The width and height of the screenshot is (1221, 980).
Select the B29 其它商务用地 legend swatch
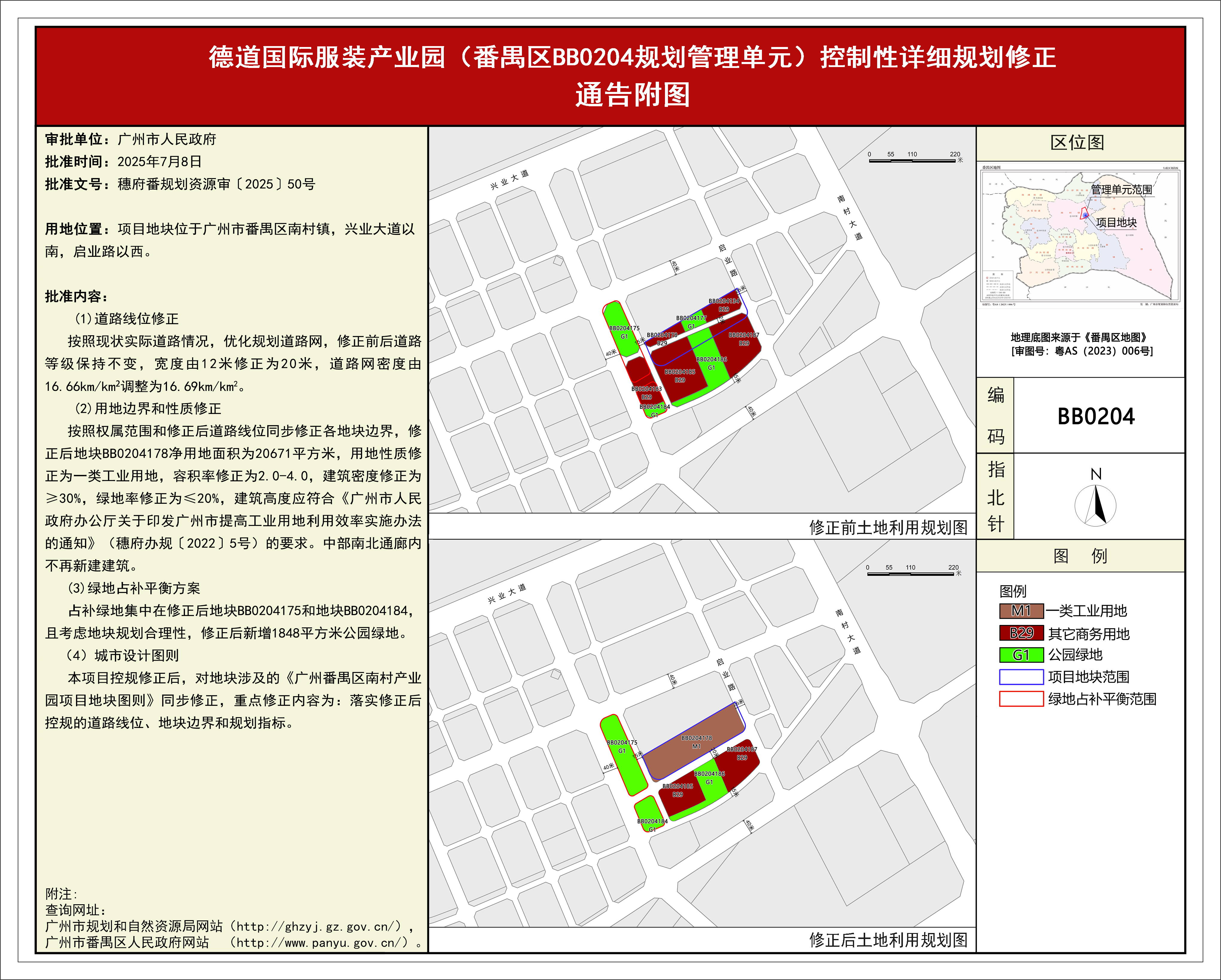(1021, 633)
